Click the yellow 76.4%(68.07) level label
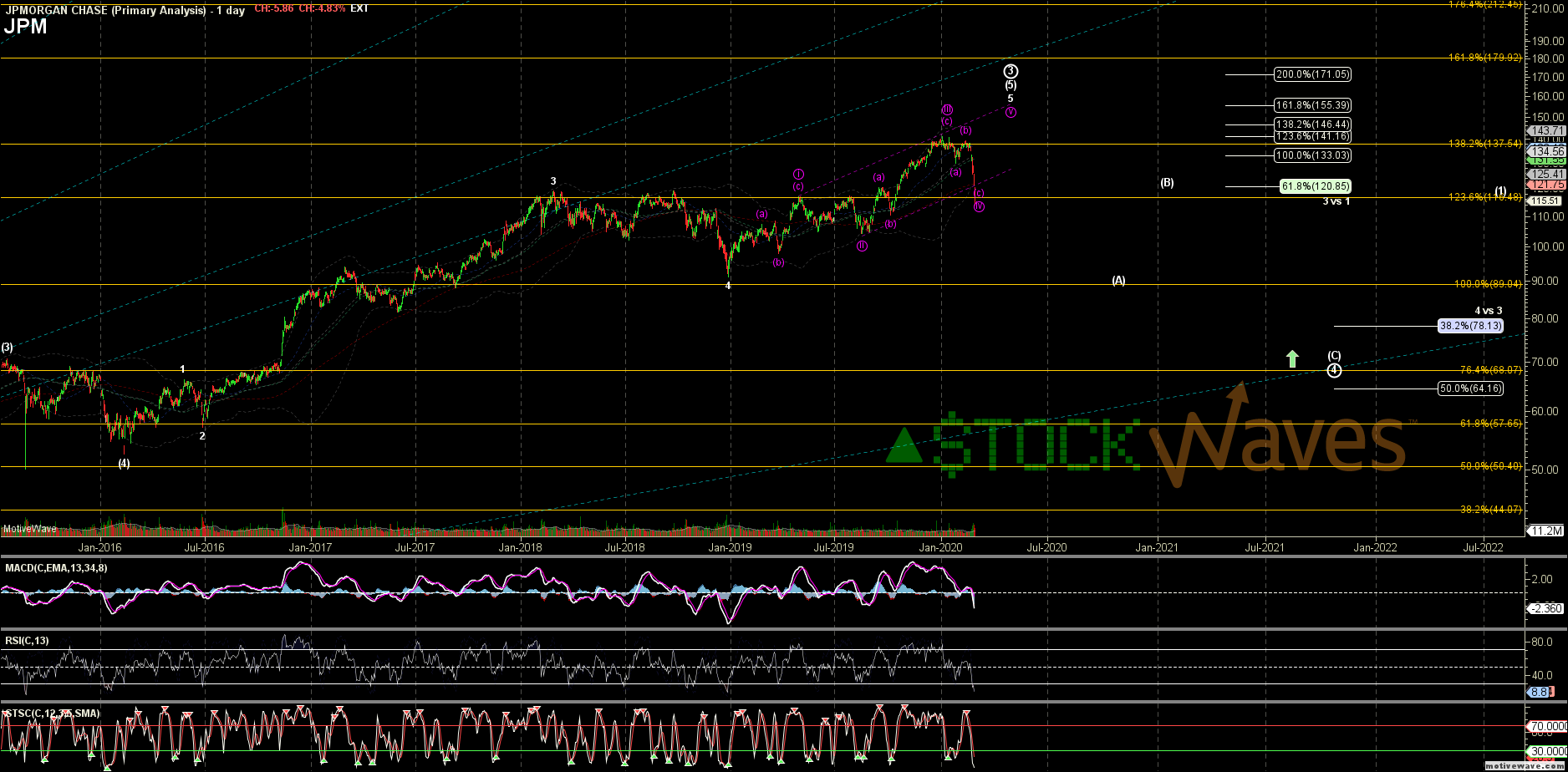 tap(1491, 370)
